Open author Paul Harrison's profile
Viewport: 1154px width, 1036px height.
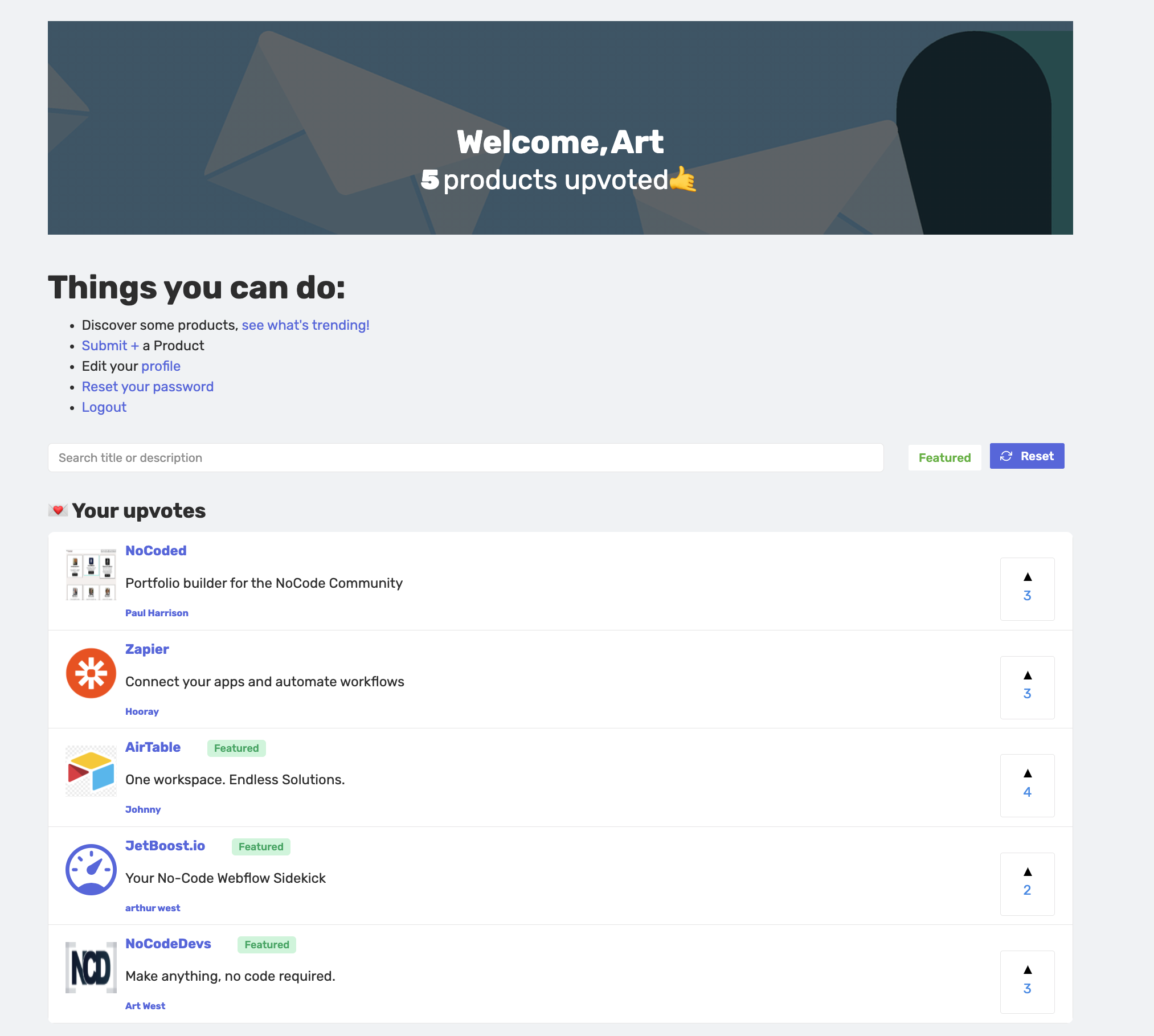point(157,613)
